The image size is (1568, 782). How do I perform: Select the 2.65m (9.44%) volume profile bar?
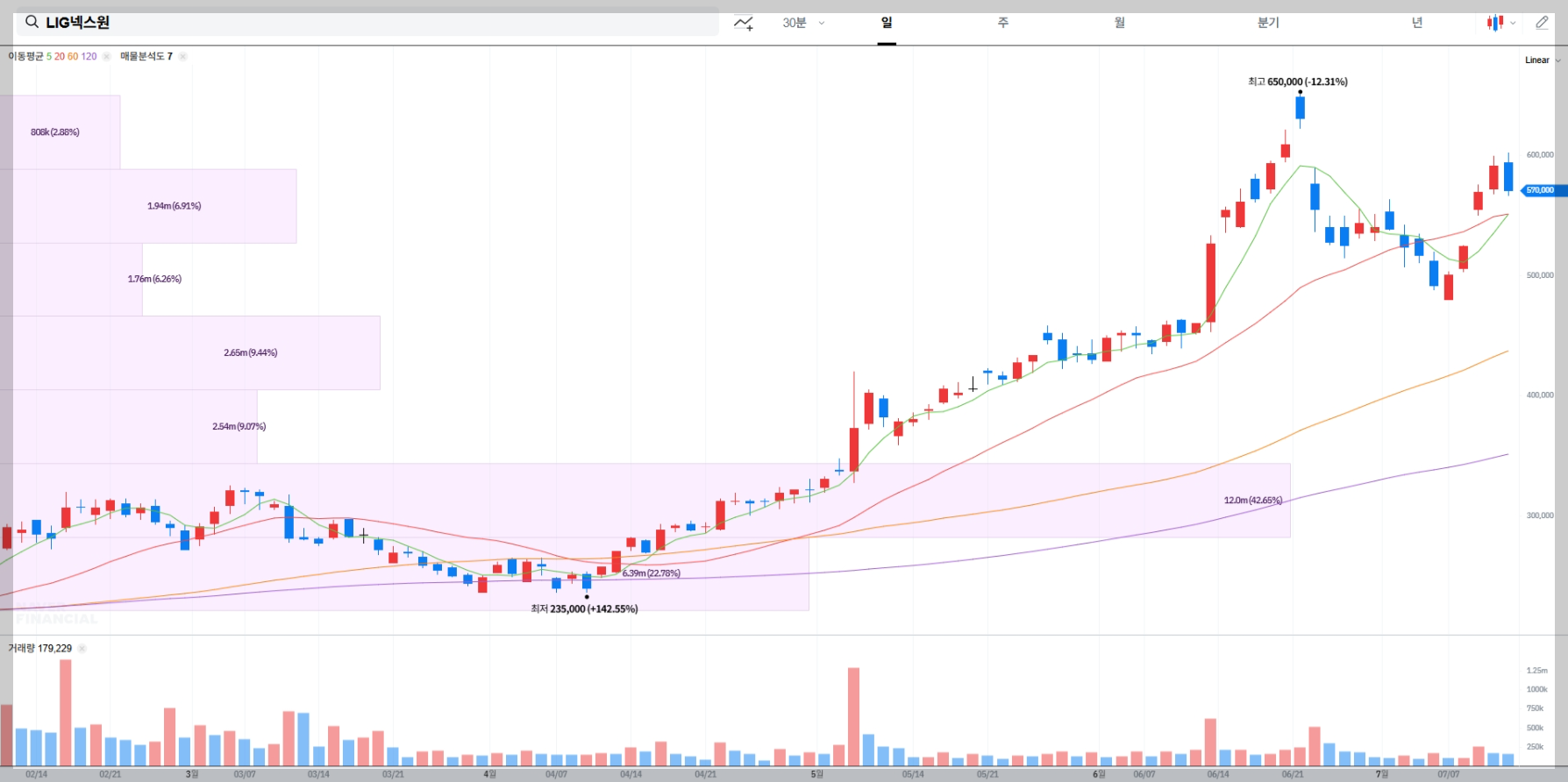pos(190,353)
